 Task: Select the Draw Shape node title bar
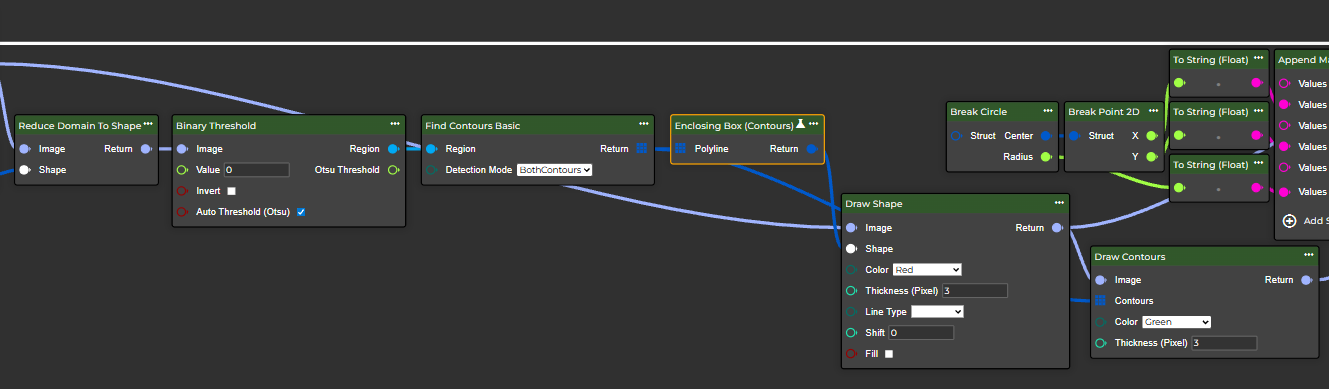coord(955,203)
